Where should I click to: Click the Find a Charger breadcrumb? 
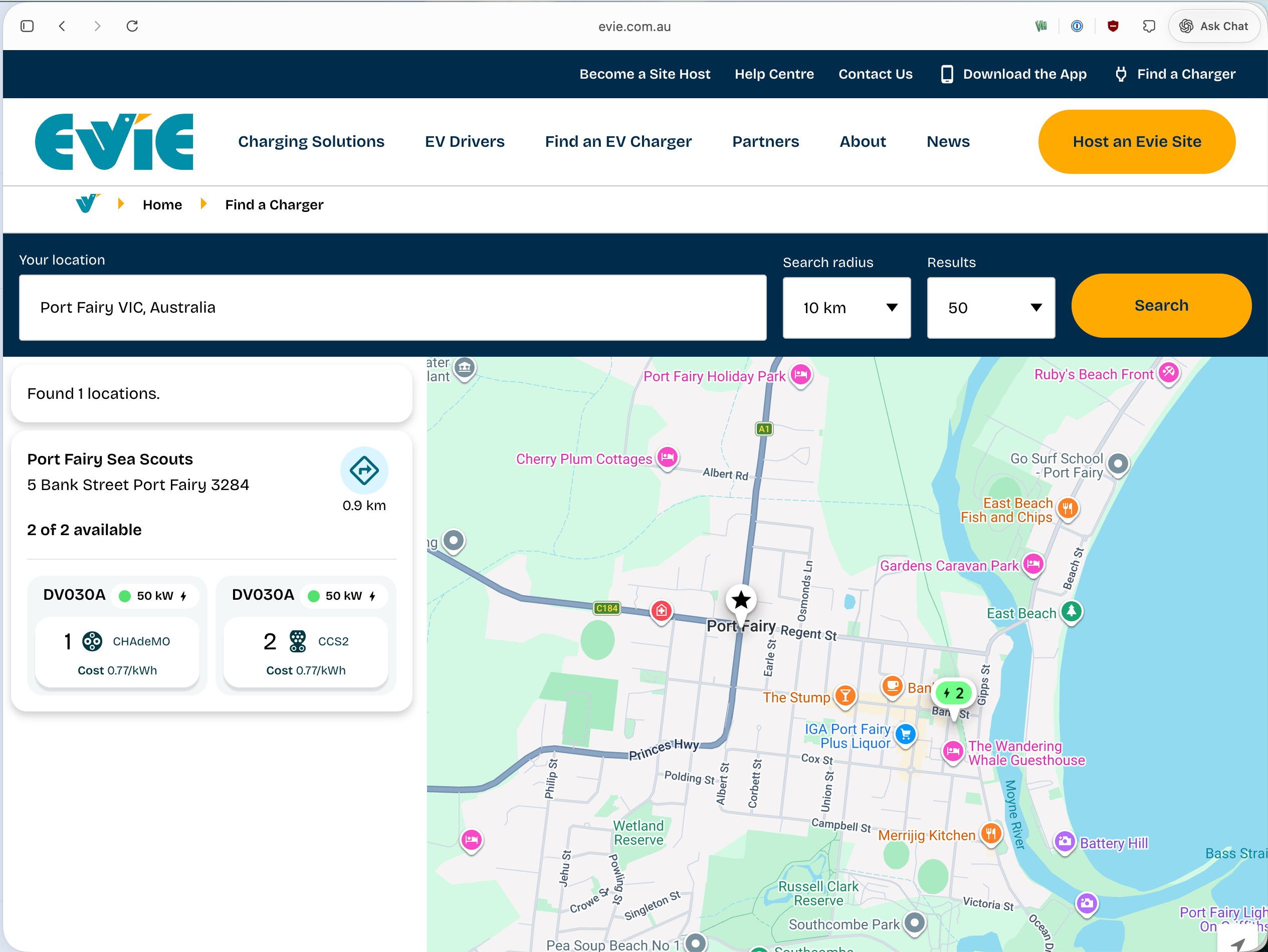click(x=274, y=204)
